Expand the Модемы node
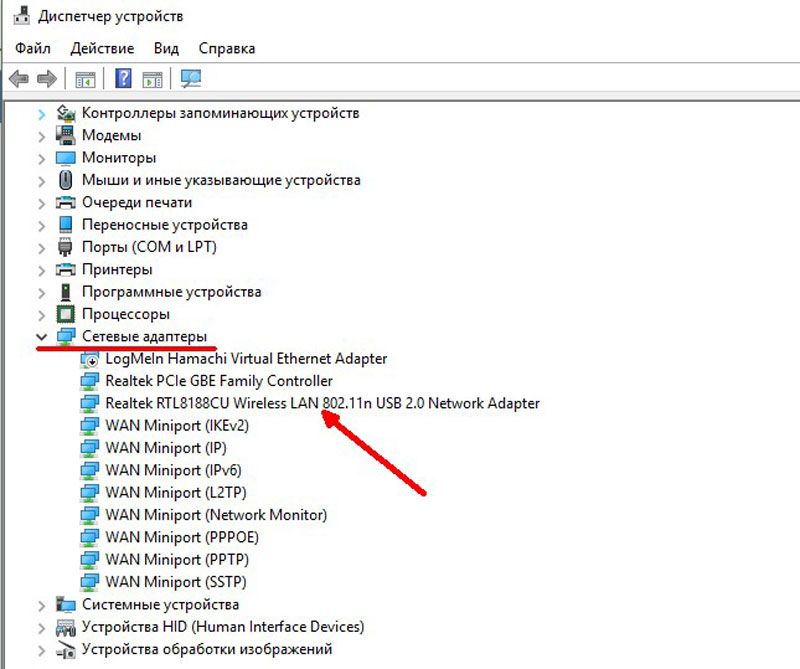This screenshot has height=669, width=800. (x=41, y=137)
